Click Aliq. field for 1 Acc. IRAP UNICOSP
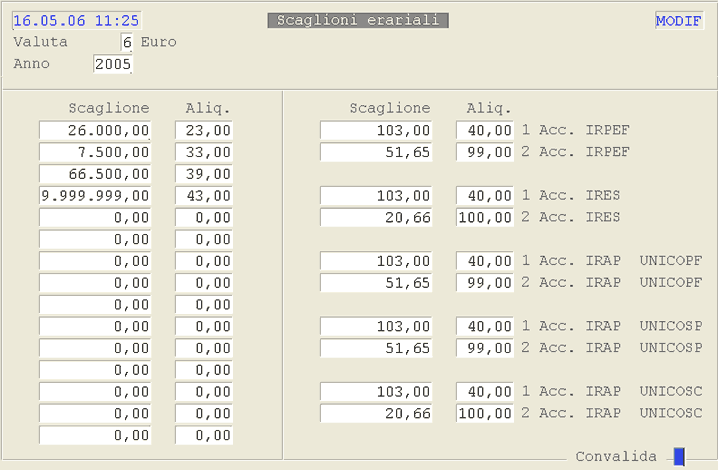Screen dimensions: 718x470 [485, 326]
